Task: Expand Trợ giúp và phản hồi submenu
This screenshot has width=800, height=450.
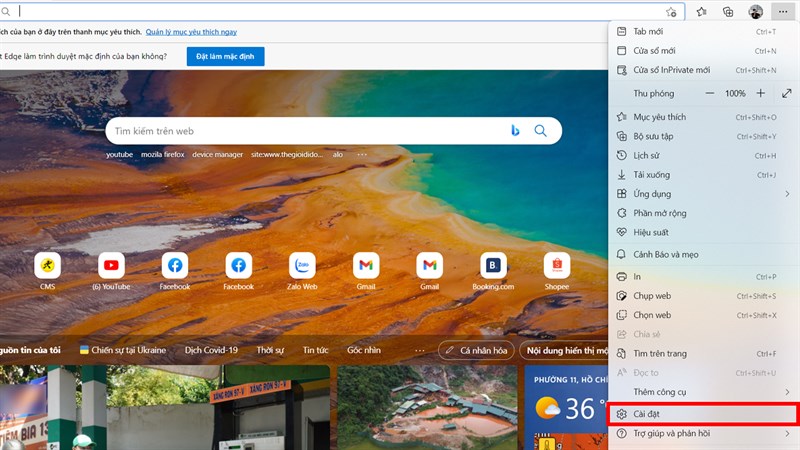Action: [x=703, y=434]
